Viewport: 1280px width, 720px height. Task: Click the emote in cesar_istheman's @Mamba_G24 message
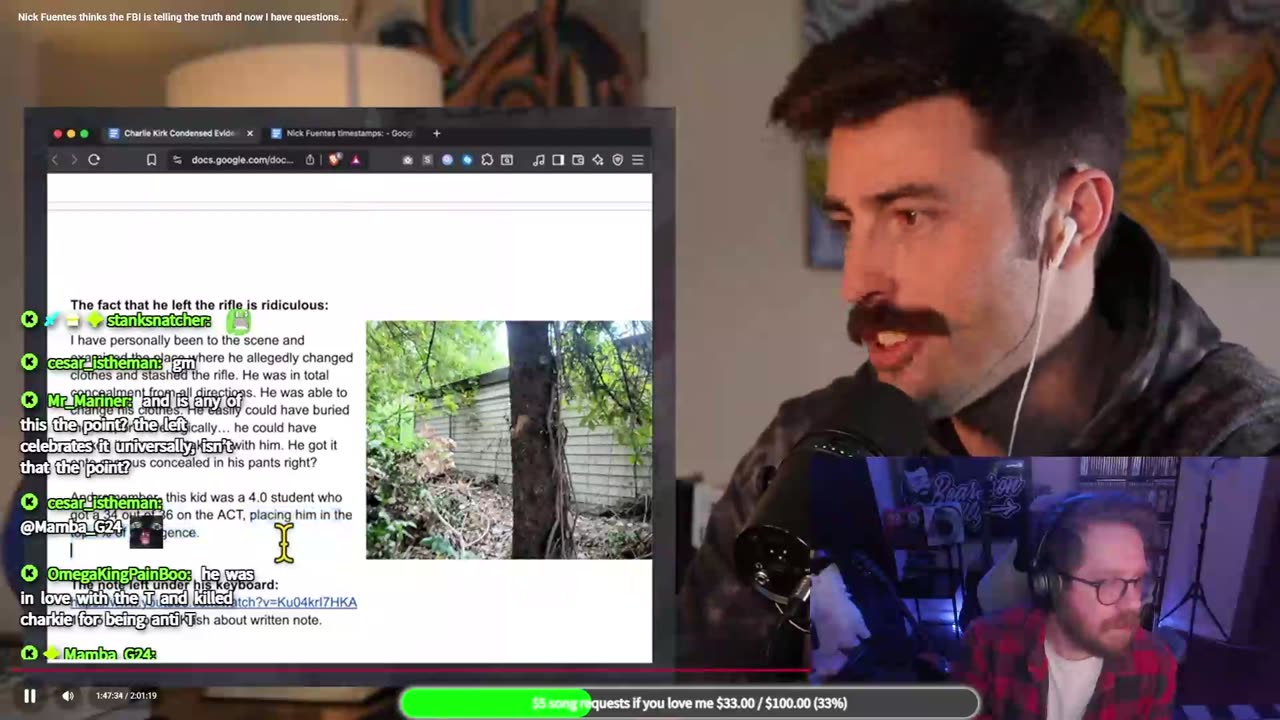tap(146, 531)
